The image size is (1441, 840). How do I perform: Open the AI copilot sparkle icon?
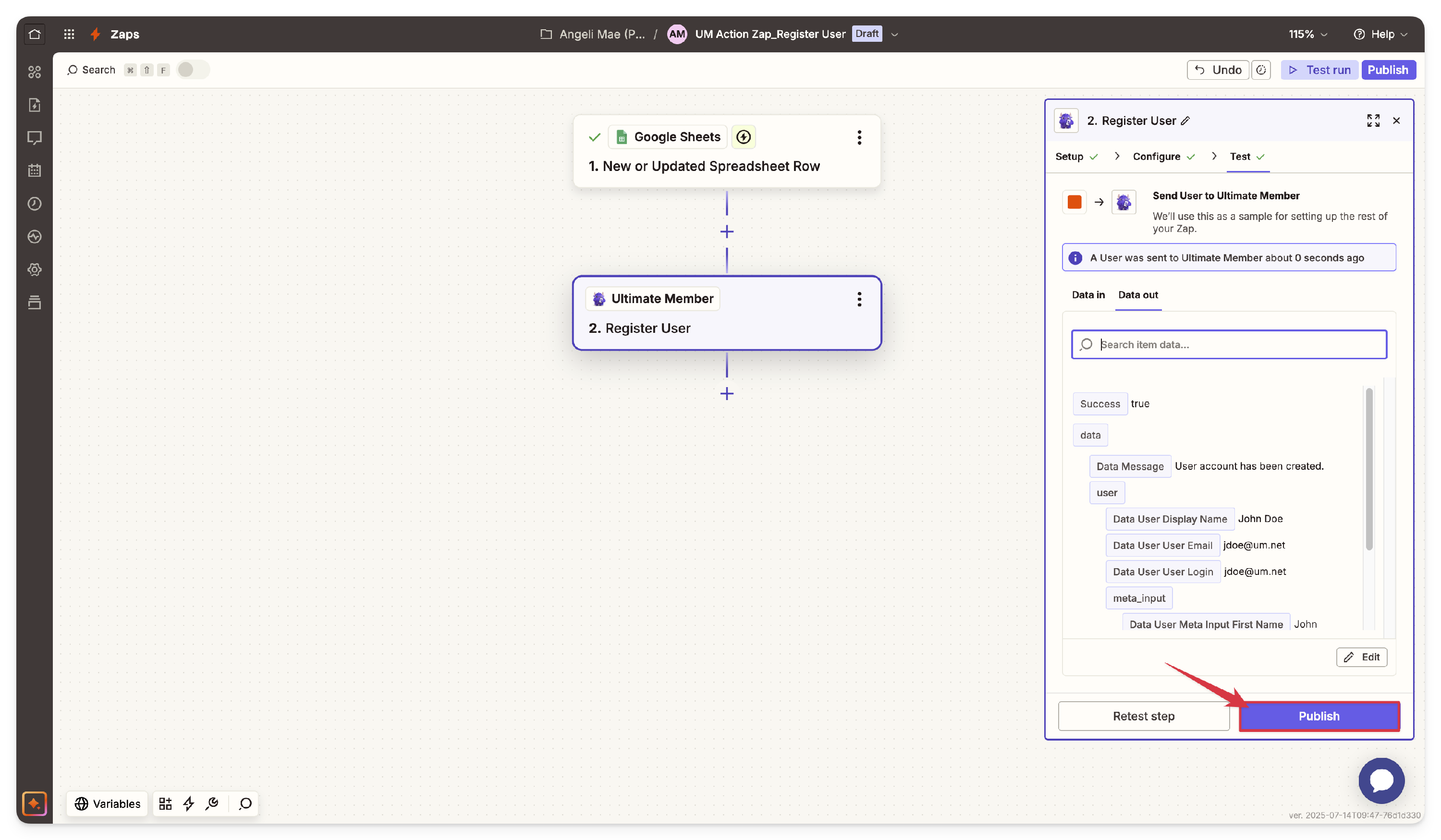tap(34, 803)
